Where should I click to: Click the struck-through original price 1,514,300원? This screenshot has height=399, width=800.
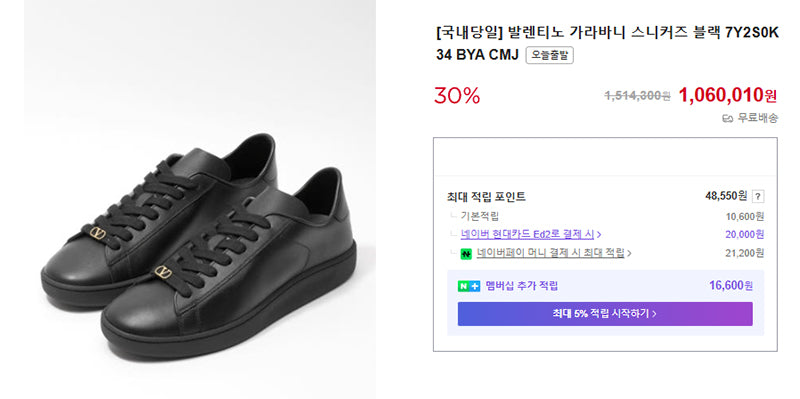pyautogui.click(x=637, y=95)
